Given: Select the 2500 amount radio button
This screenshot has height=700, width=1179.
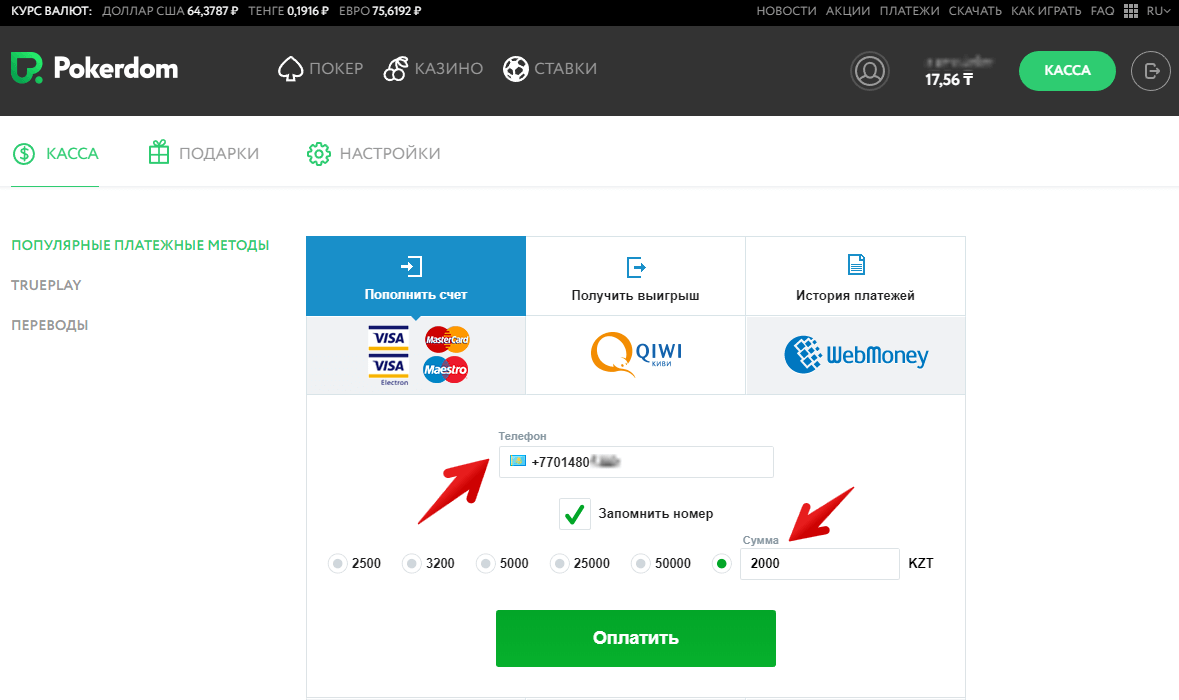Looking at the screenshot, I should (x=338, y=564).
